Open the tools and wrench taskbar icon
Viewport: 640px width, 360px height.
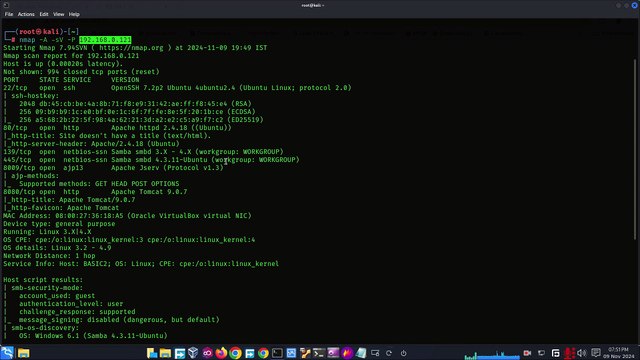[305, 353]
